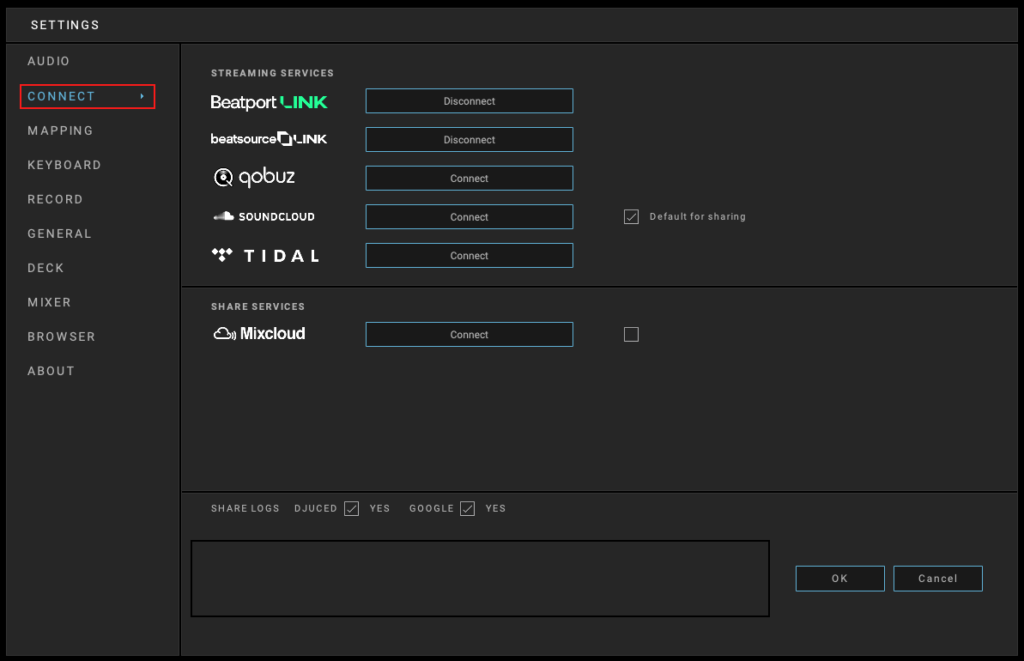Image resolution: width=1024 pixels, height=661 pixels.
Task: Click the empty description box
Action: pyautogui.click(x=480, y=579)
